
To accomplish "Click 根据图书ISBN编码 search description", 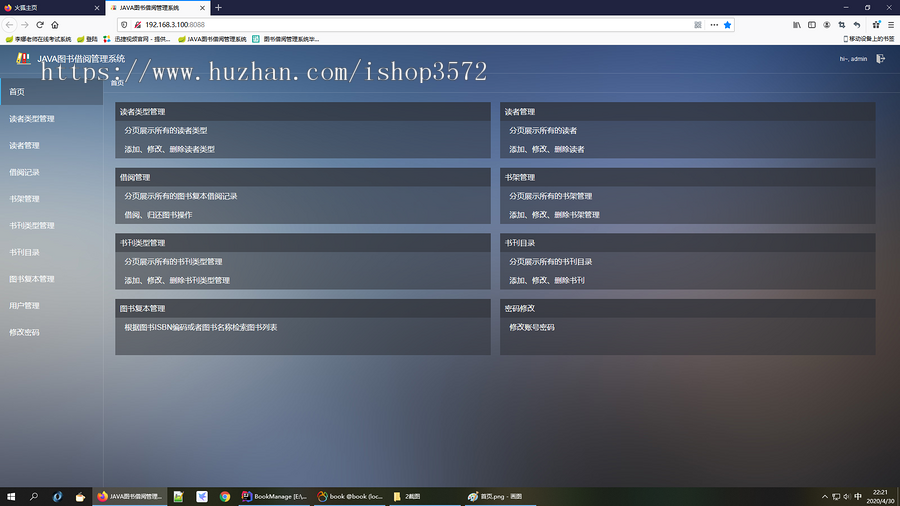I will (x=201, y=328).
